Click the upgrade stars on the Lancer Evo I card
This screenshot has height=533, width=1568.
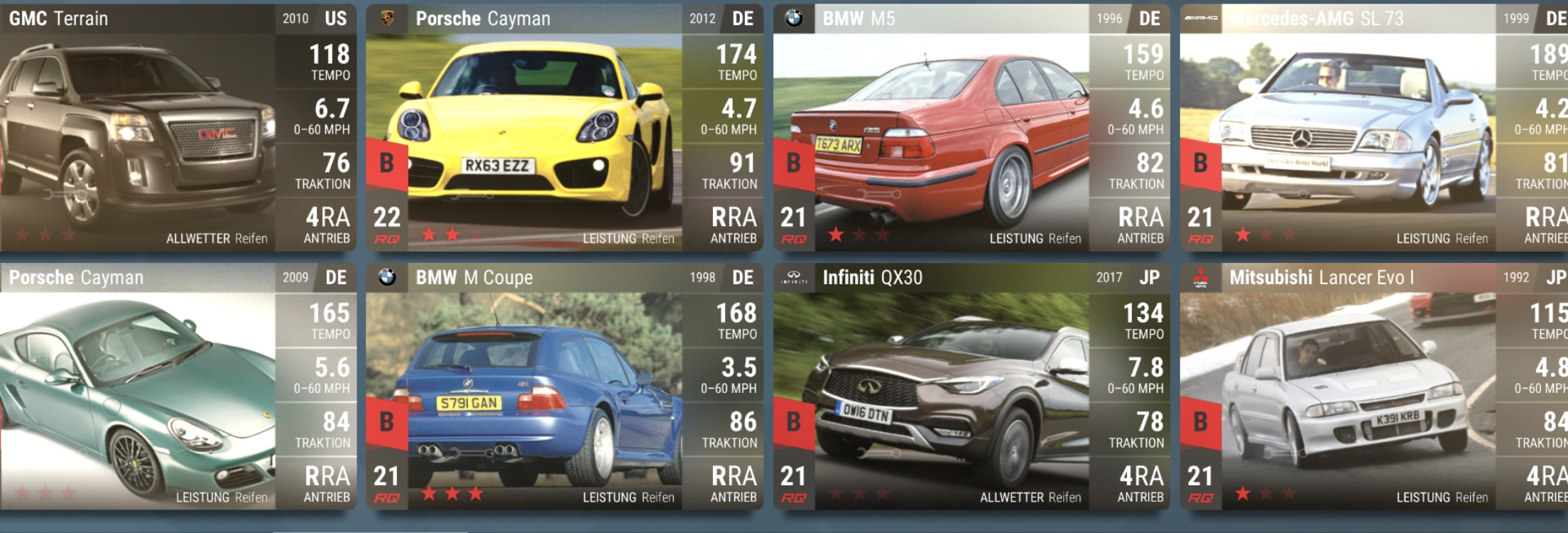(1266, 493)
